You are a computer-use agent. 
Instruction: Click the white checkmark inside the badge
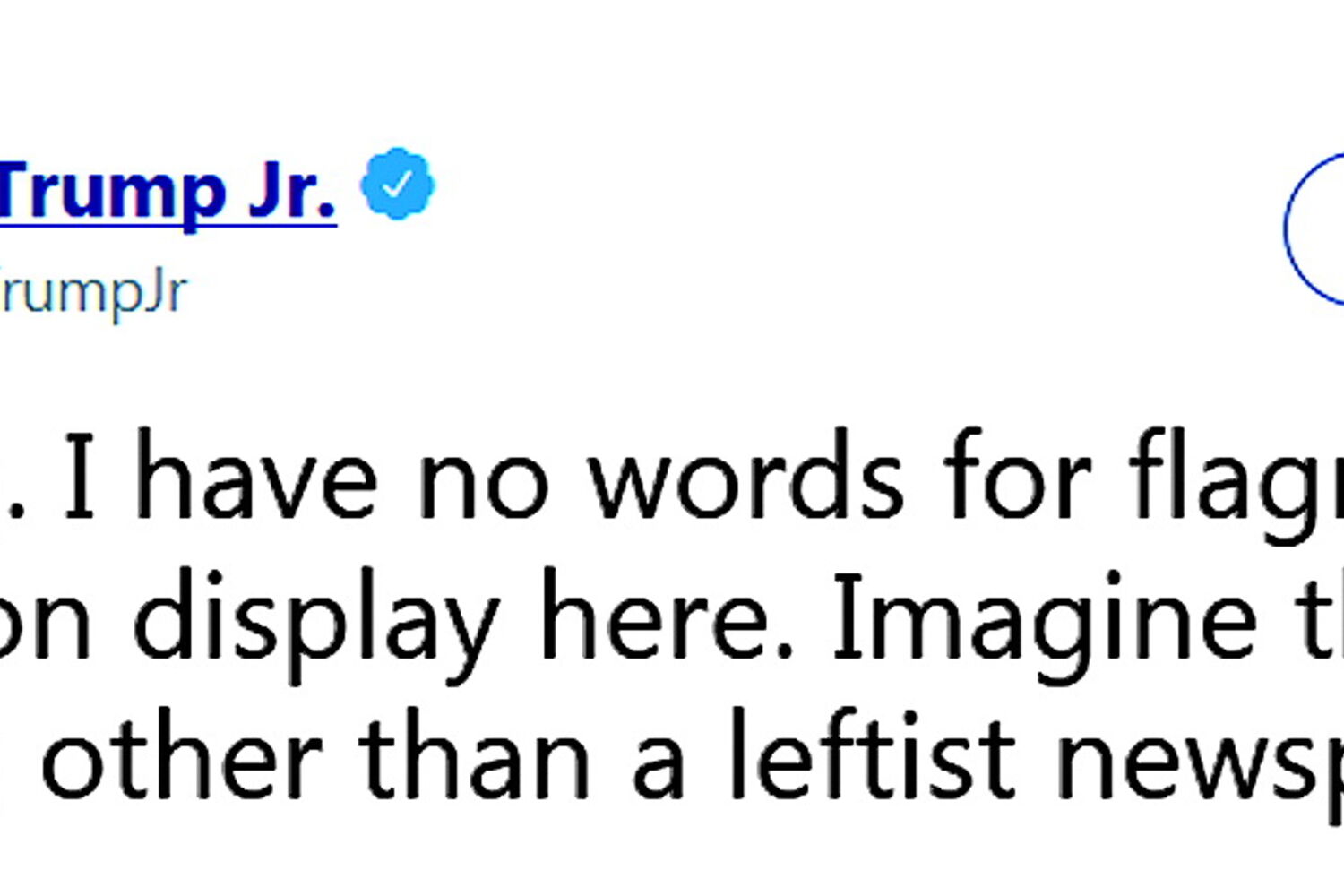(397, 184)
